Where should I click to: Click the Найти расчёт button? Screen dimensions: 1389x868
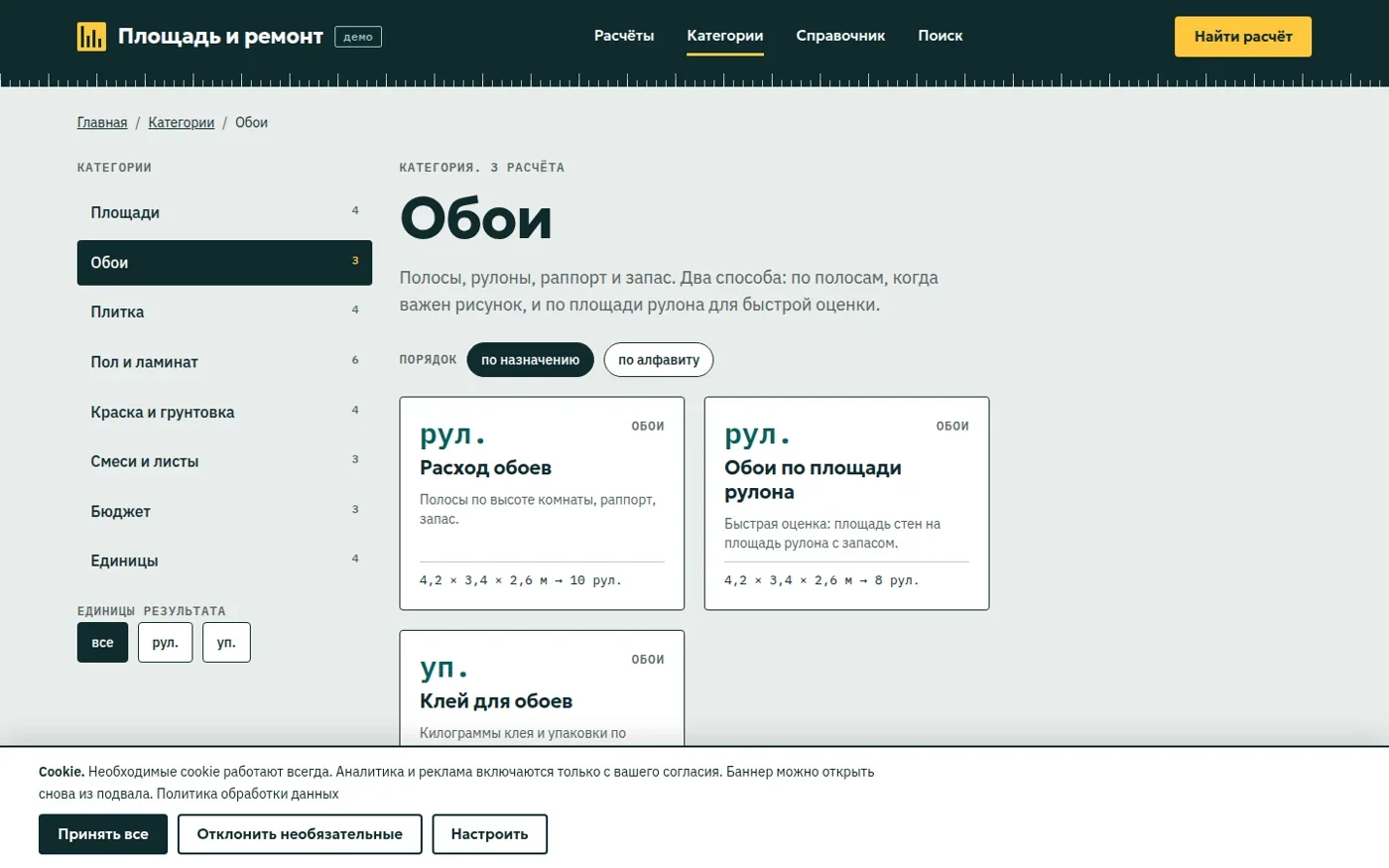click(1243, 37)
